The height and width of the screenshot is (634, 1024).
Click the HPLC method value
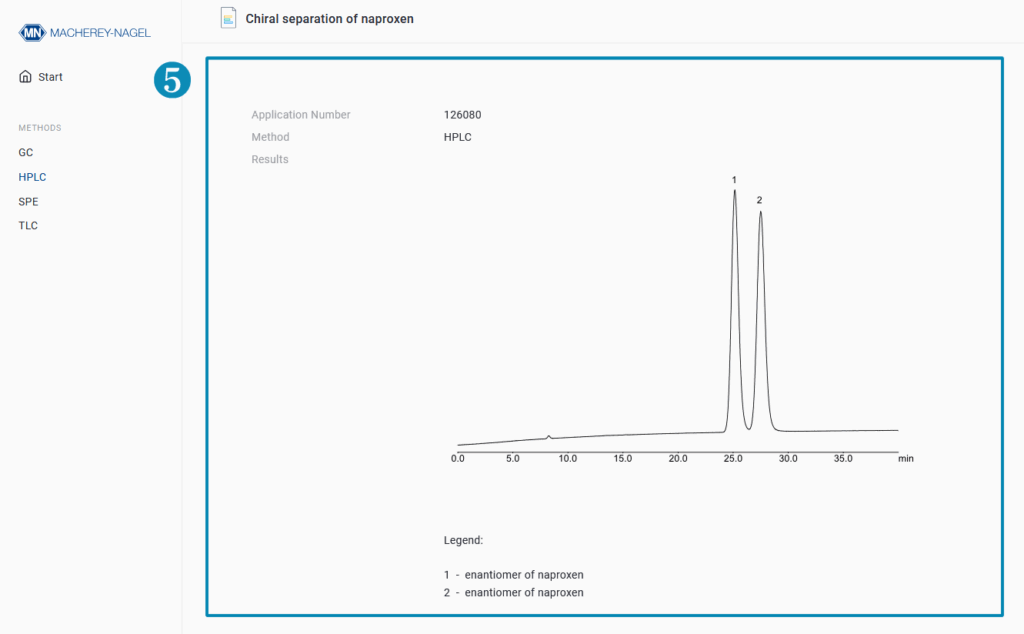pos(457,137)
